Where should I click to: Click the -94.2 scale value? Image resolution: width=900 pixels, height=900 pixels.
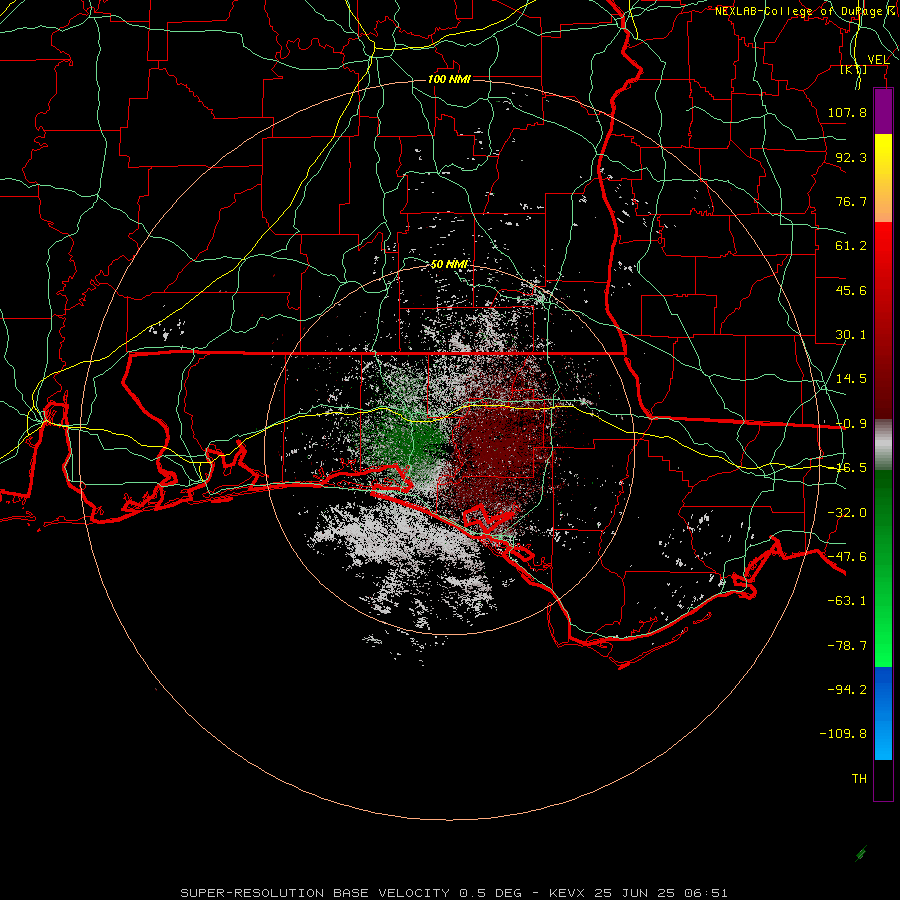pyautogui.click(x=847, y=690)
